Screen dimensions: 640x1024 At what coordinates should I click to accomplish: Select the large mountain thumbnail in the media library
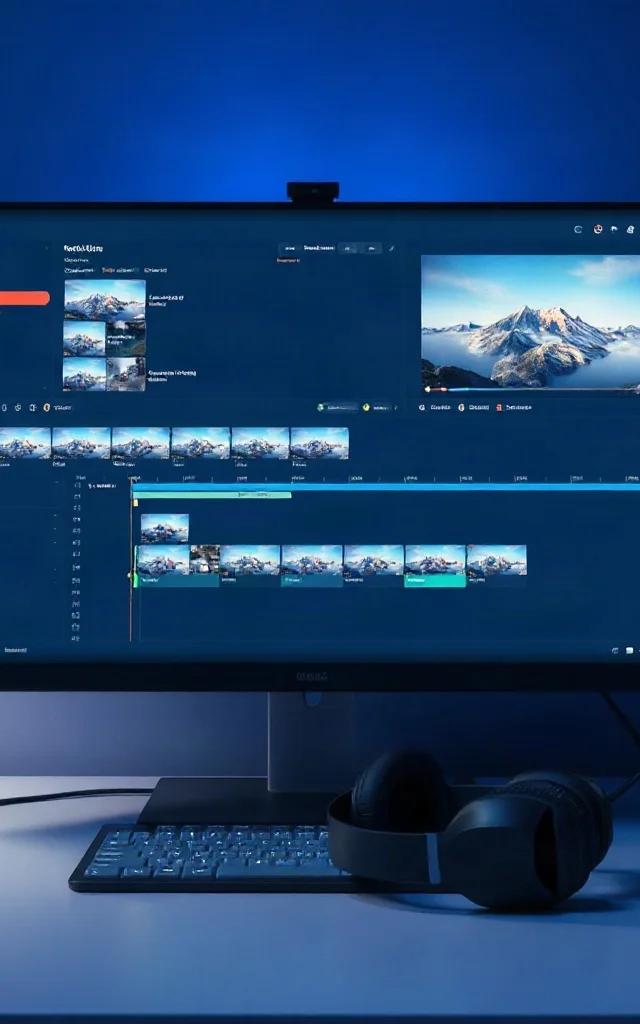tap(104, 300)
